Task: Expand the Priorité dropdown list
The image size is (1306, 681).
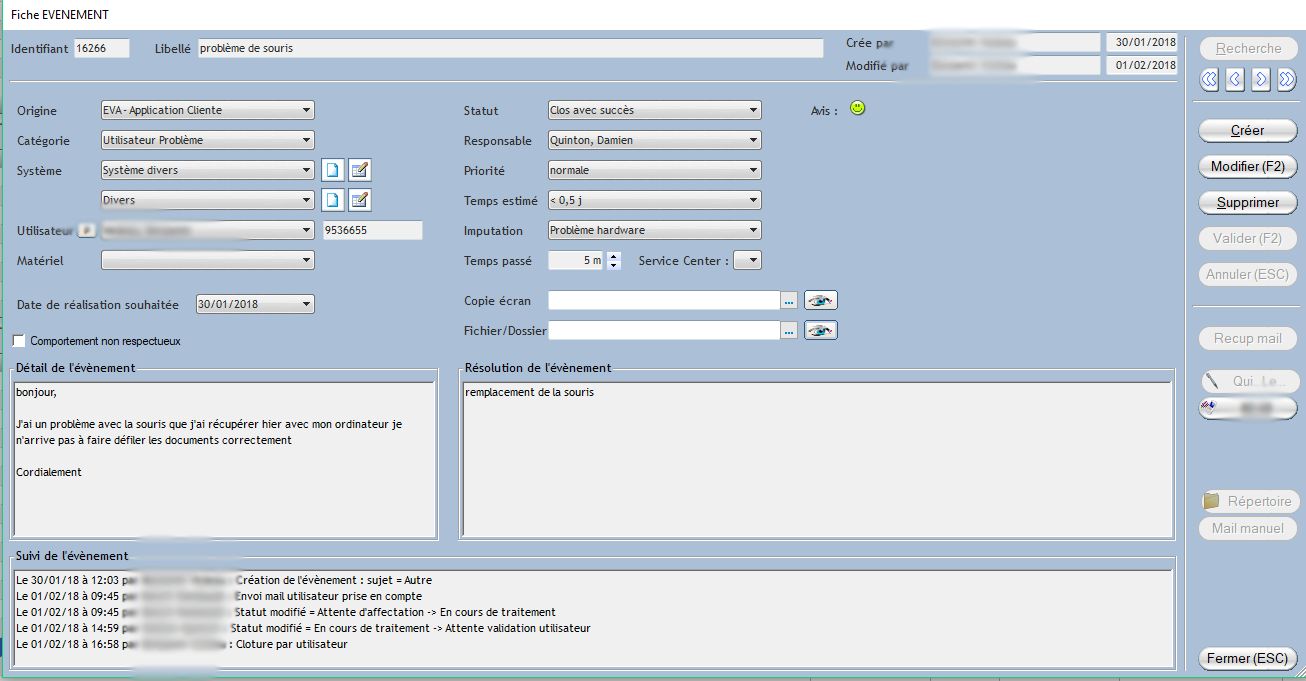Action: pos(754,171)
